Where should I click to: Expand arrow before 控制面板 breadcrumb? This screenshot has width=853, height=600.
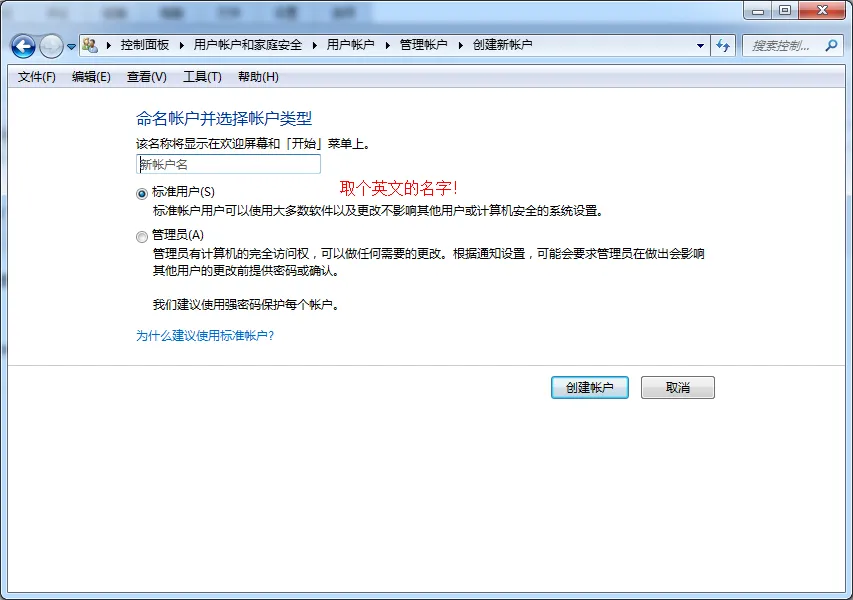(x=109, y=45)
